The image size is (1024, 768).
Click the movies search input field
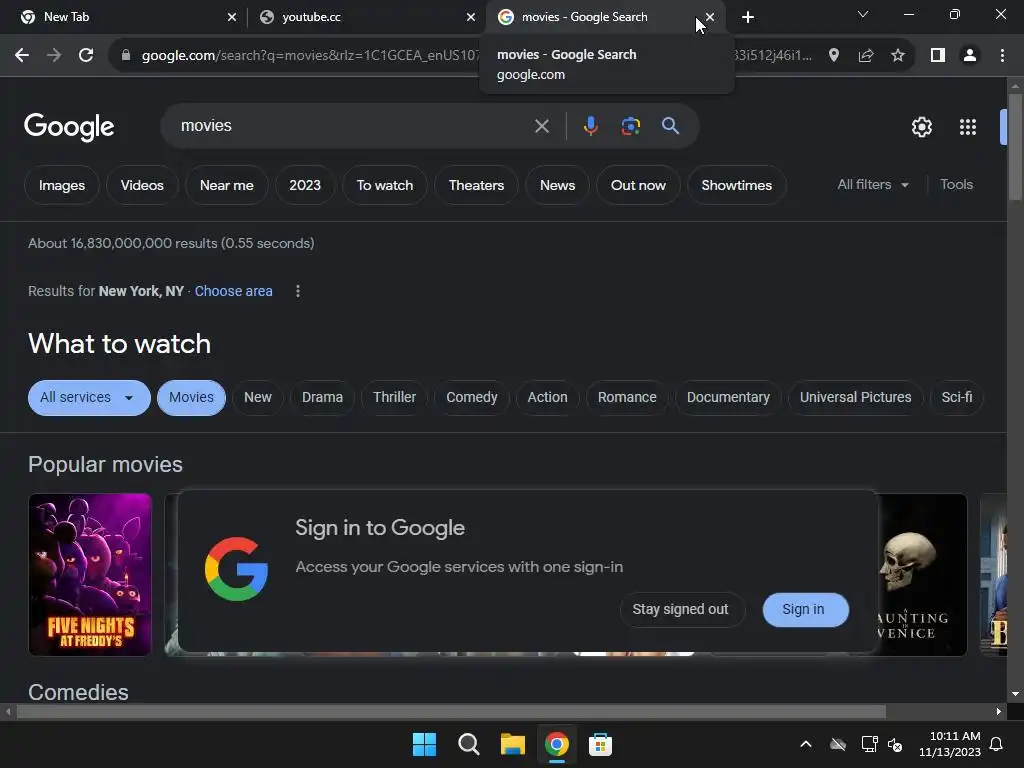coord(353,126)
